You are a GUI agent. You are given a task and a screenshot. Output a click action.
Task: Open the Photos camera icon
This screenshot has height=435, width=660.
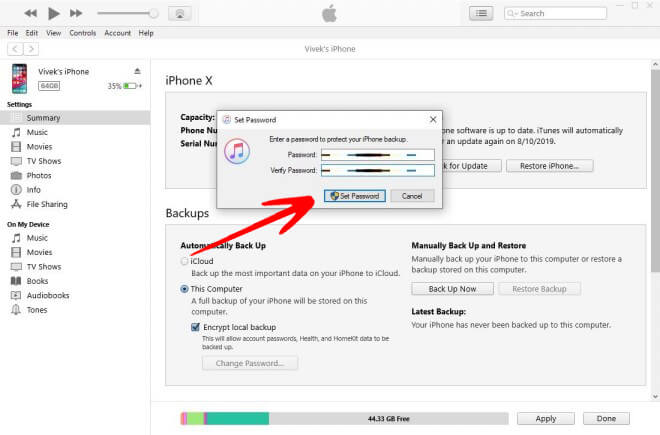[16, 175]
